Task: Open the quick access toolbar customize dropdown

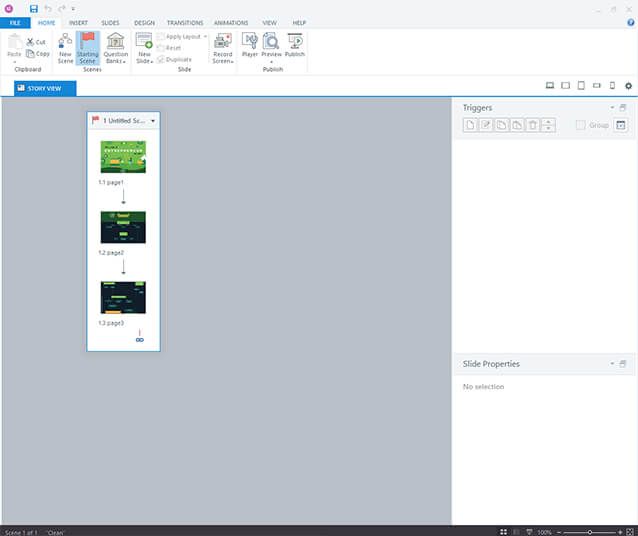Action: [x=73, y=9]
